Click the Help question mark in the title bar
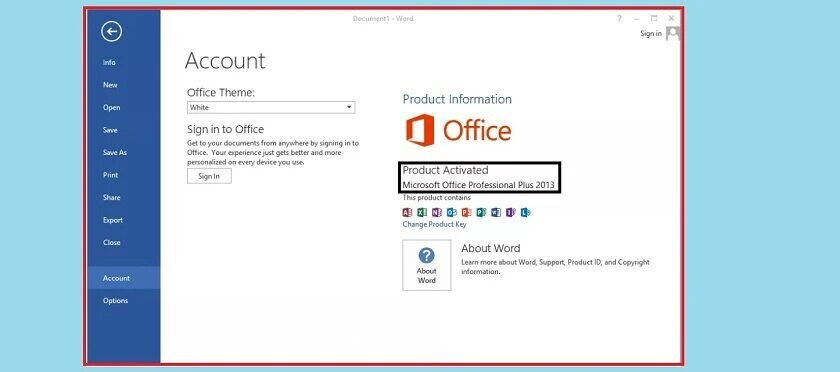This screenshot has width=840, height=372. 619,18
